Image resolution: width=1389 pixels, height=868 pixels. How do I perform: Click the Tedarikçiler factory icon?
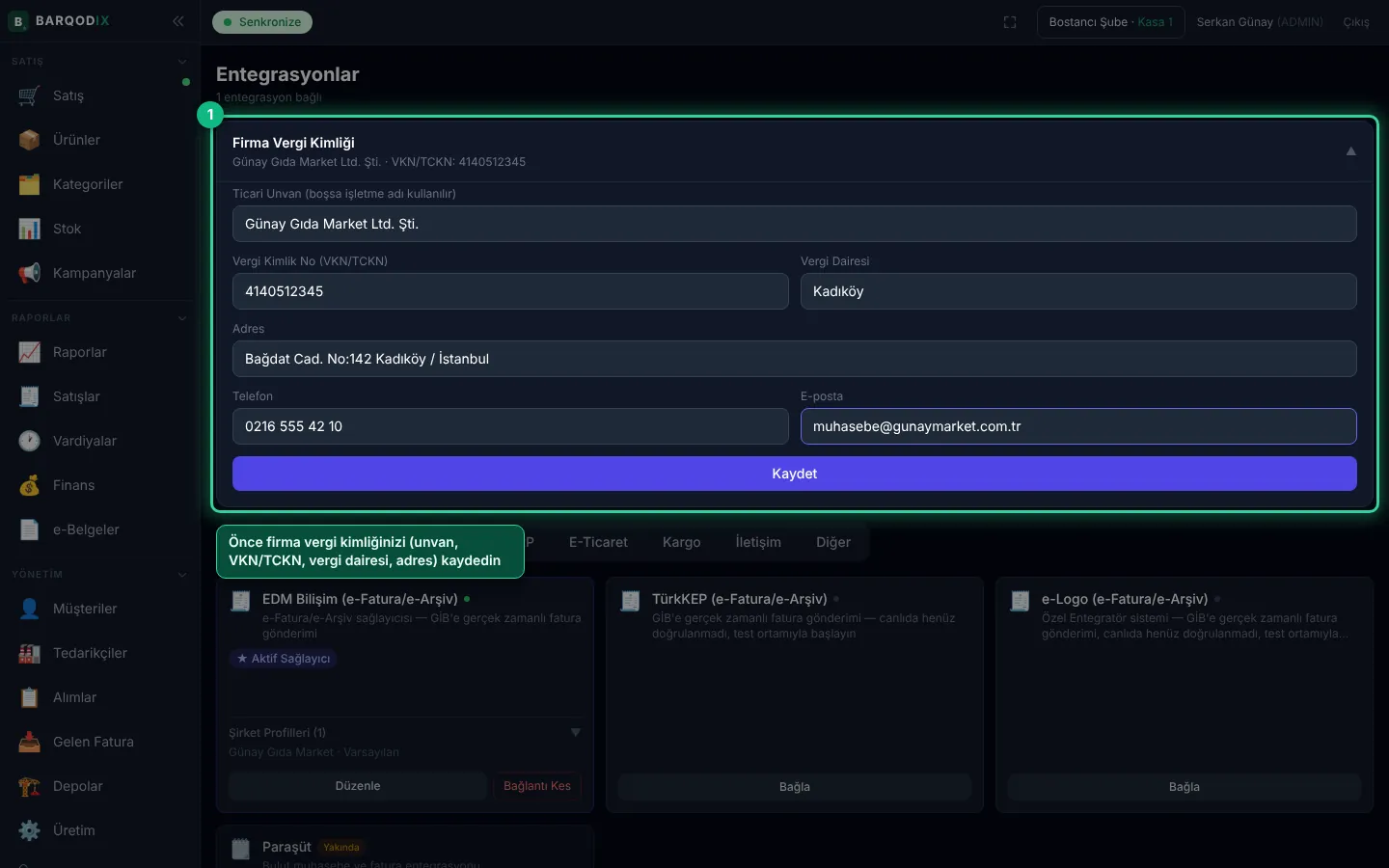(30, 653)
